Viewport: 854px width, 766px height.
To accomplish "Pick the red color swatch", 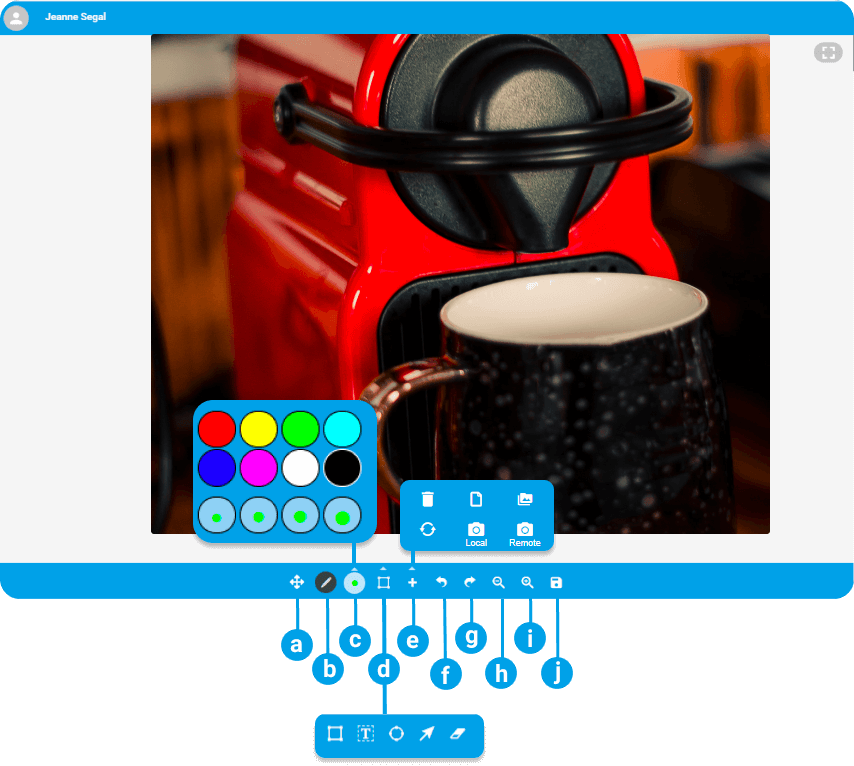I will coord(217,429).
